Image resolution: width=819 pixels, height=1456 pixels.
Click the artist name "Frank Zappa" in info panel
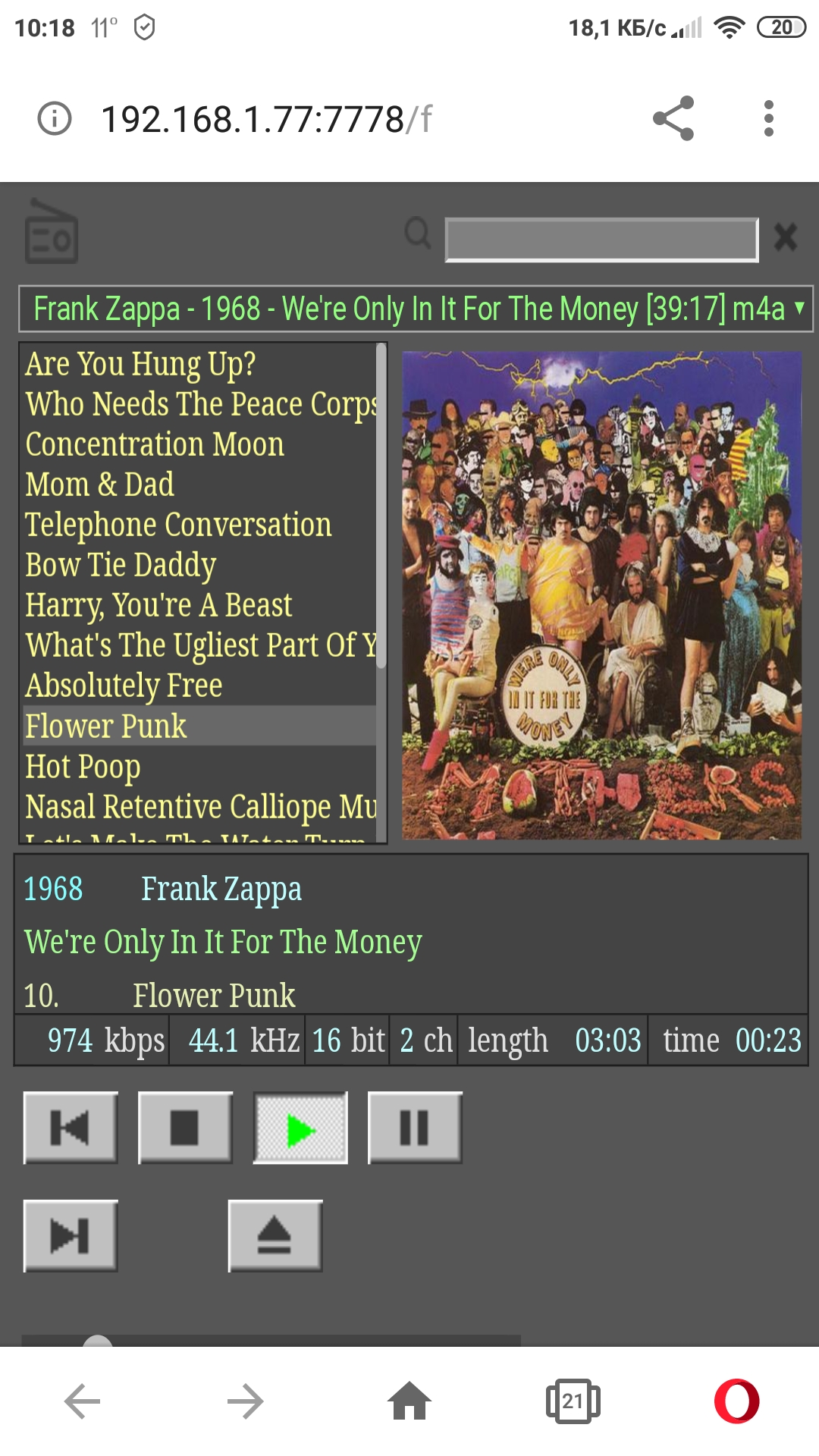tap(221, 890)
